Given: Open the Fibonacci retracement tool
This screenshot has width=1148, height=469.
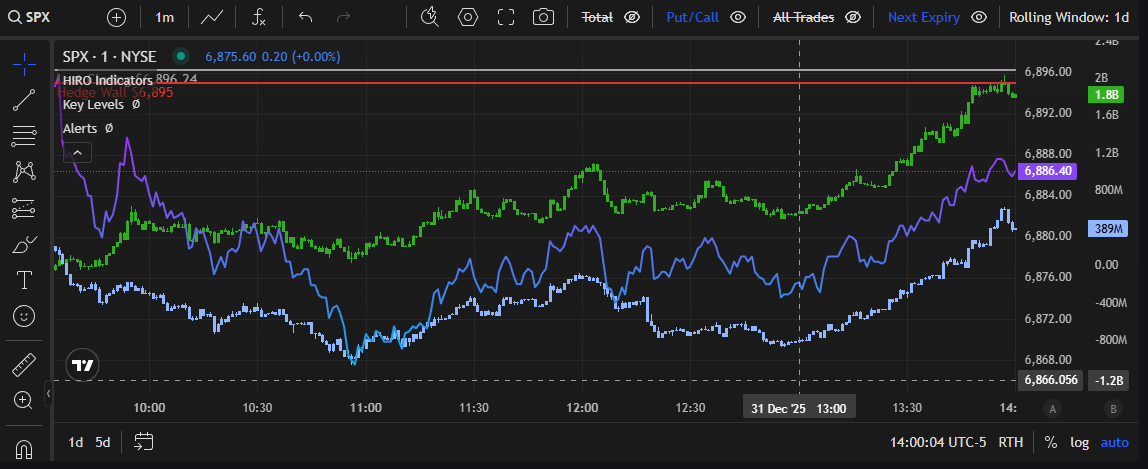Looking at the screenshot, I should (24, 135).
